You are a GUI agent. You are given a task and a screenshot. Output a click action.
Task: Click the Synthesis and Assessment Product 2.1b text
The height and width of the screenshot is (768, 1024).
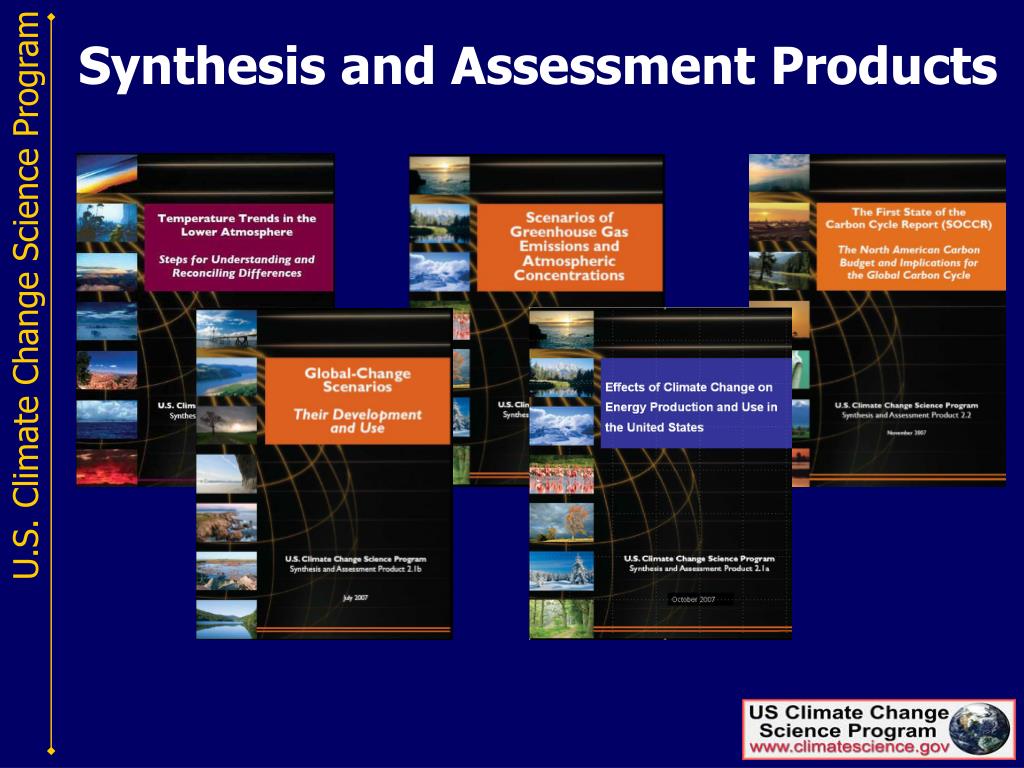(356, 569)
